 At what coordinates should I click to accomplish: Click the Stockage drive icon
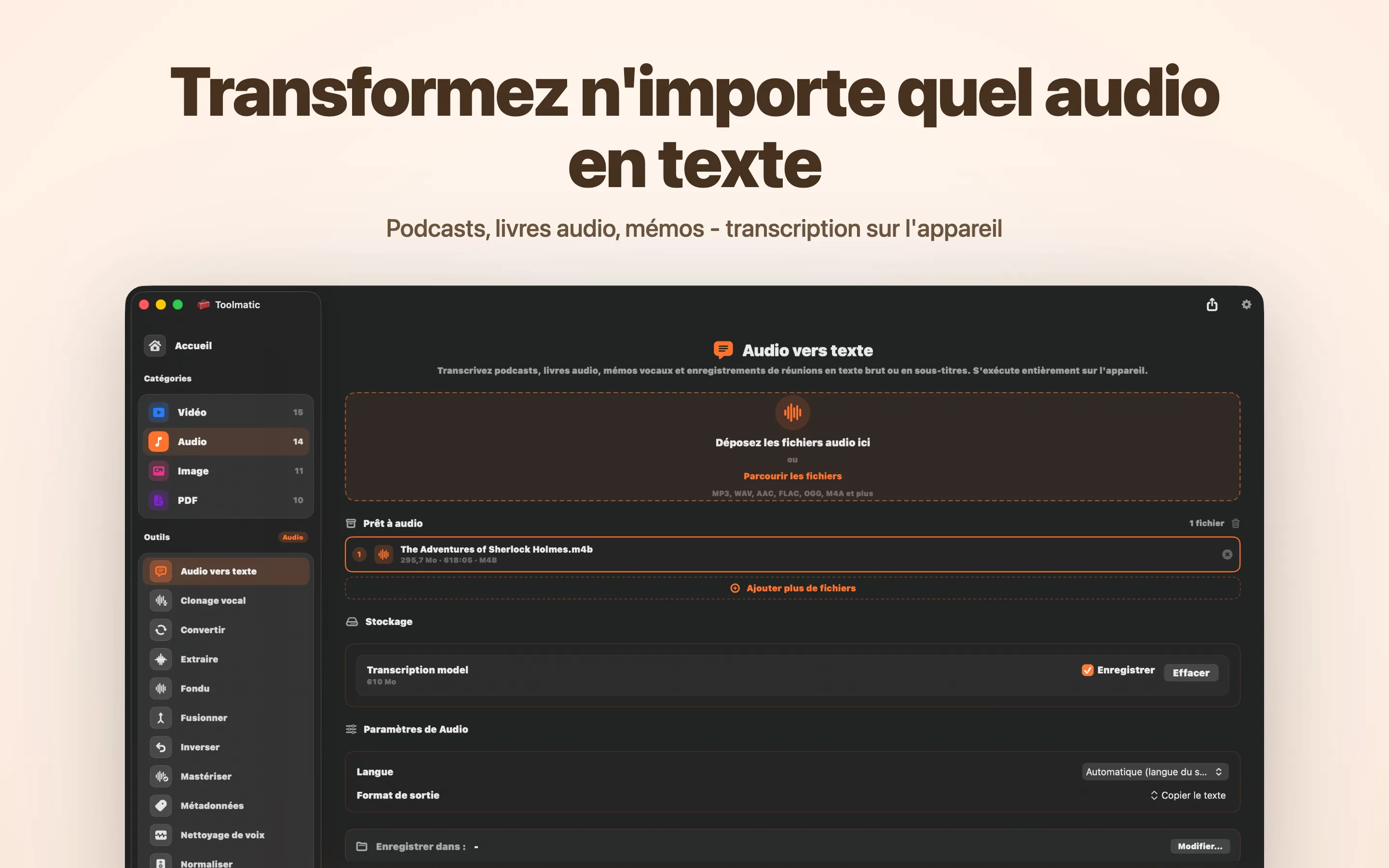point(352,622)
